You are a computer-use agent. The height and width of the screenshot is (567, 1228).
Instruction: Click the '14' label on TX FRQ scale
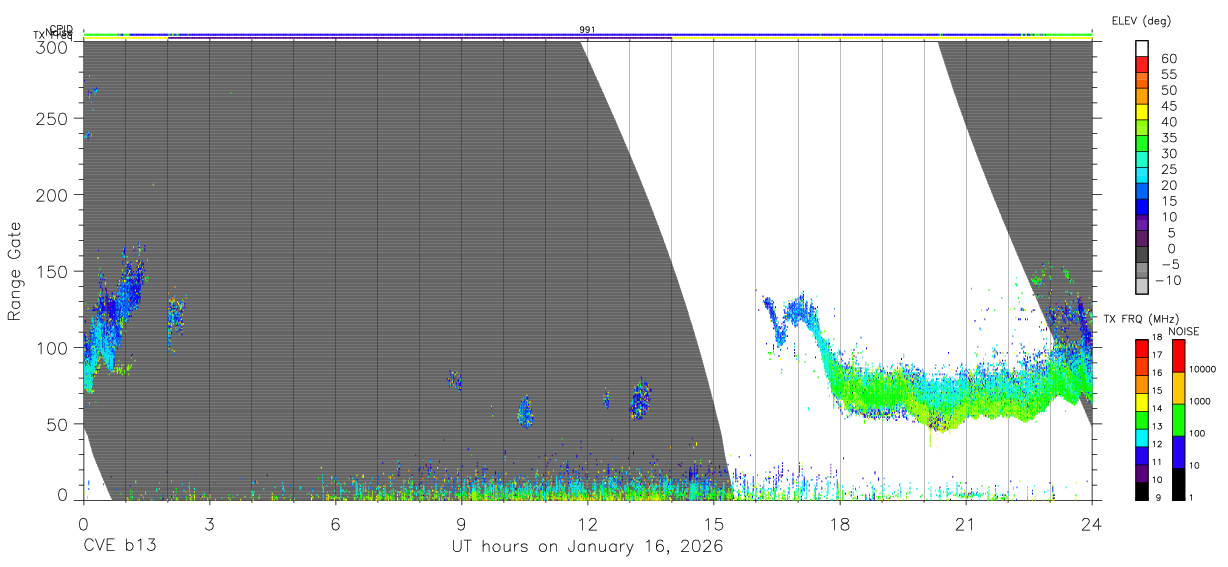point(1157,409)
